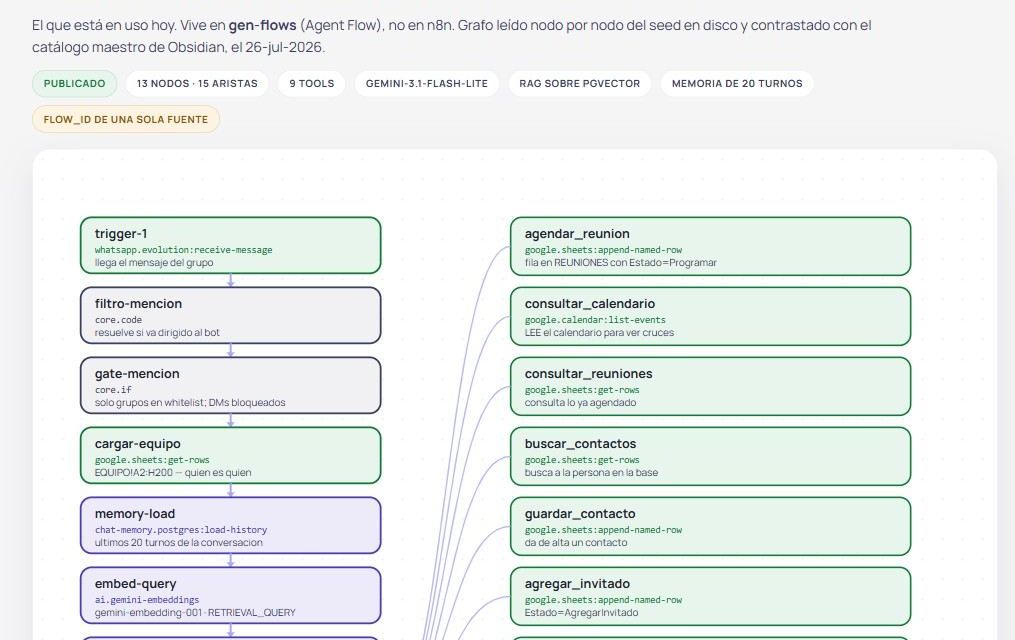Click the GEMINI-3.1-FLASH-LITE chip

pos(427,83)
